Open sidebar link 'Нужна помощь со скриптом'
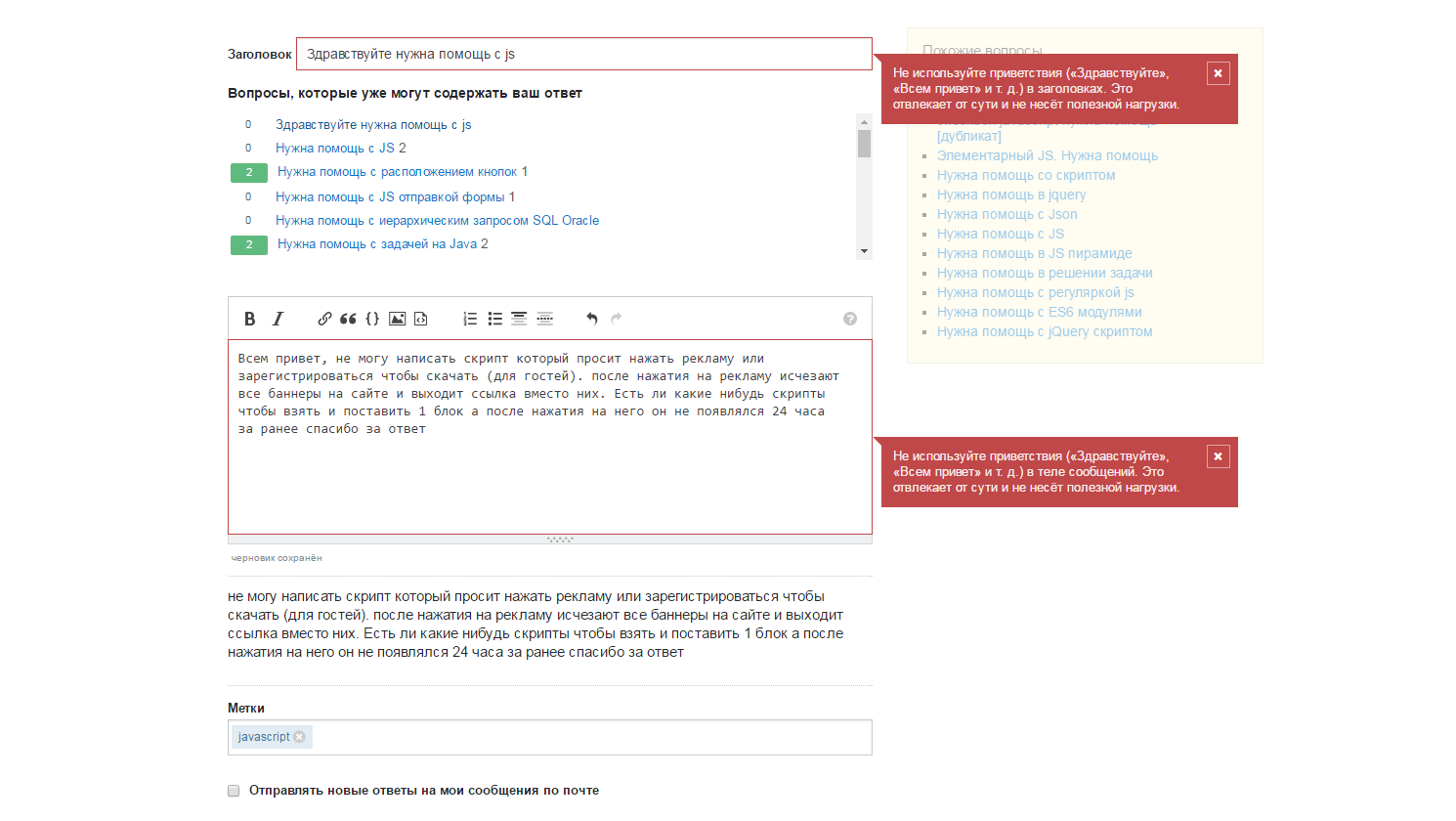Screen dimensions: 1456x821 coord(1026,176)
